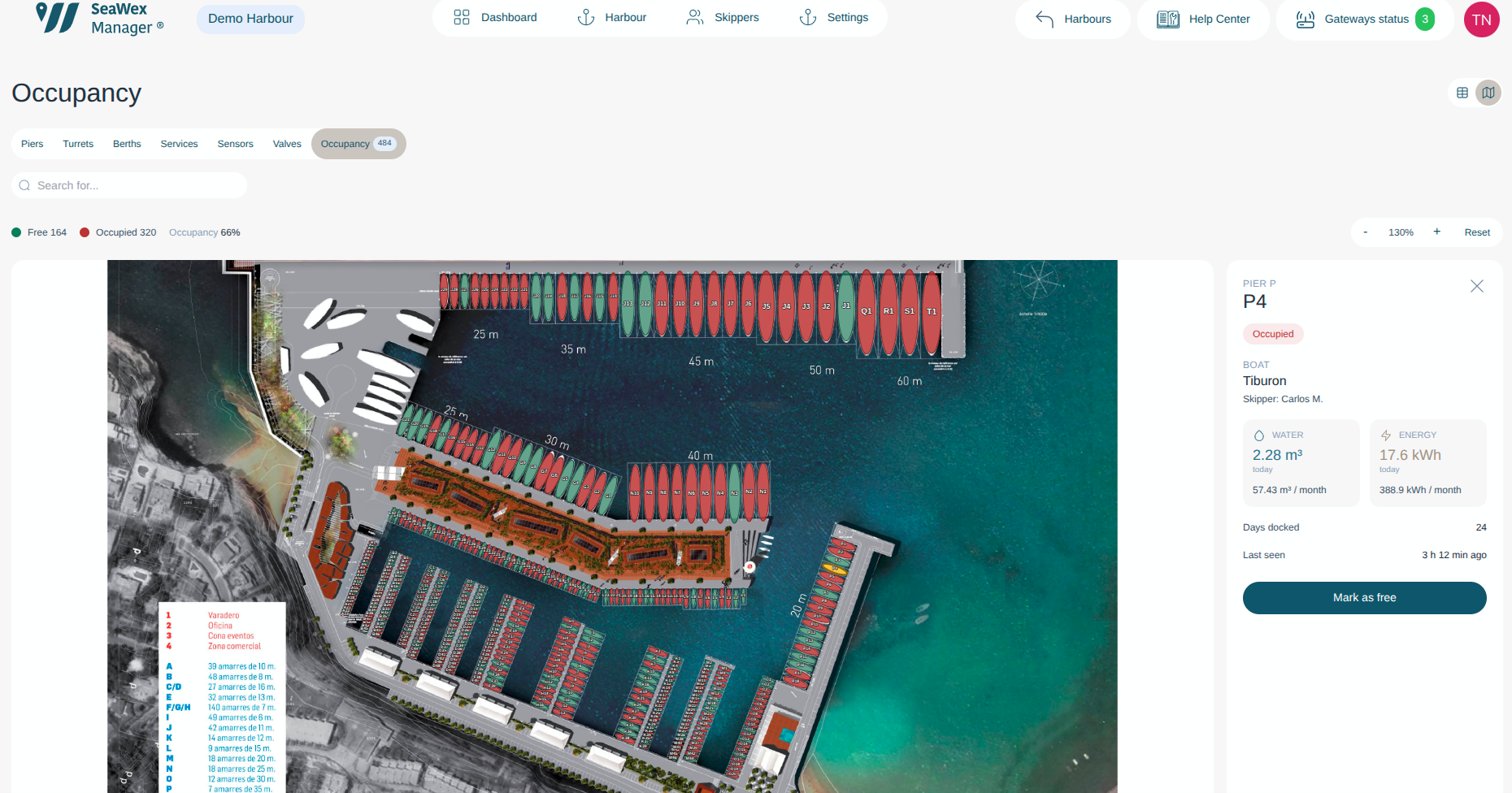
Task: Open the Help Center
Action: click(1203, 19)
